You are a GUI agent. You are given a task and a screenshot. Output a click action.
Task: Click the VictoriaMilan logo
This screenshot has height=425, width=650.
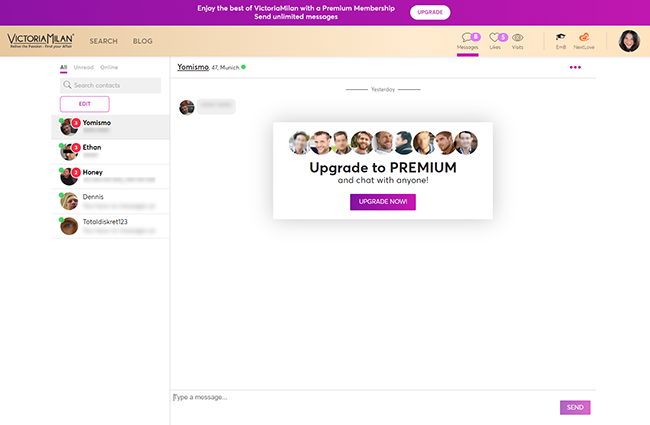40,41
